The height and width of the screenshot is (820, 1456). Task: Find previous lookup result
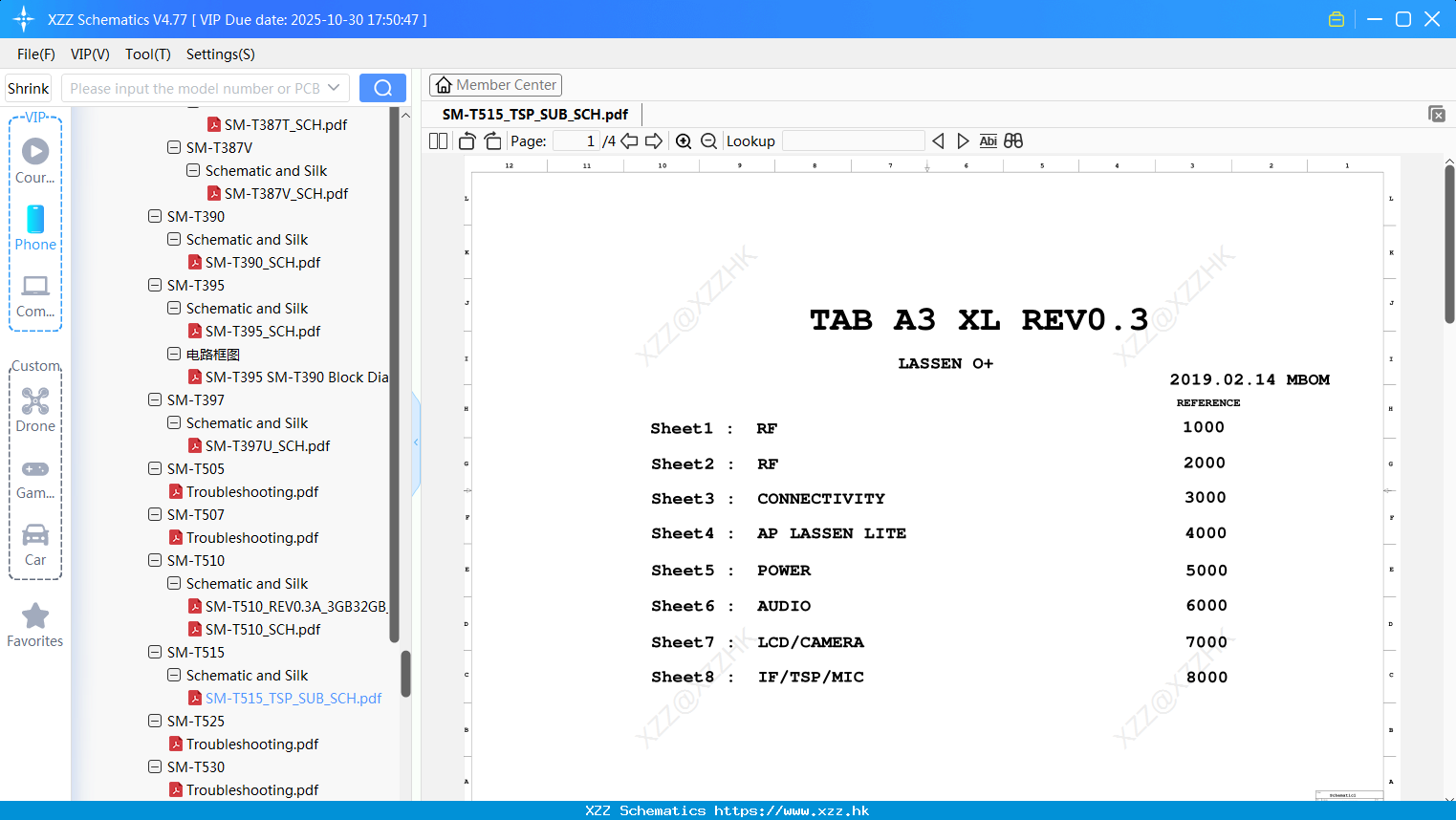tap(938, 141)
